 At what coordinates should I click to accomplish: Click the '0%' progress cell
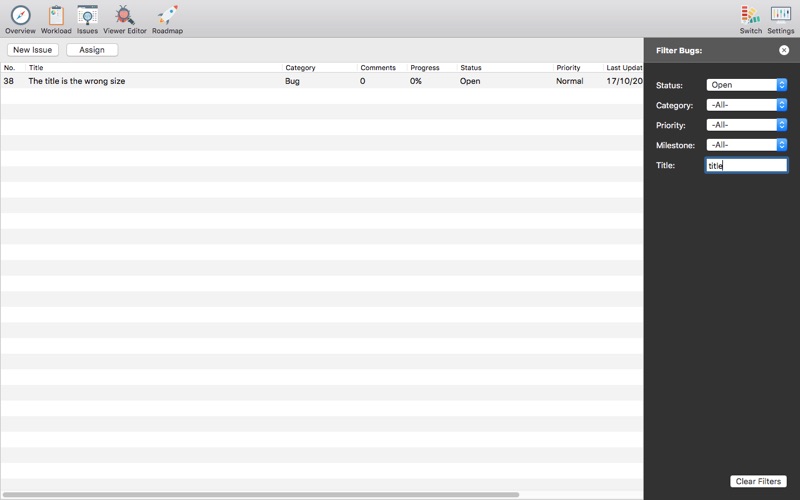tap(416, 81)
